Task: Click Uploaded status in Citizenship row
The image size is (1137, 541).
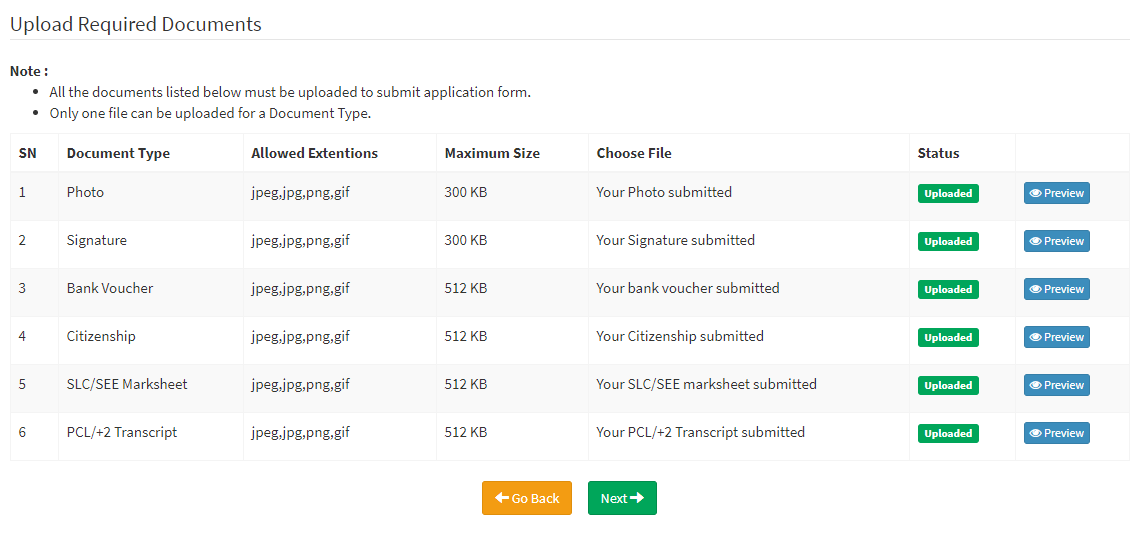Action: coord(948,337)
